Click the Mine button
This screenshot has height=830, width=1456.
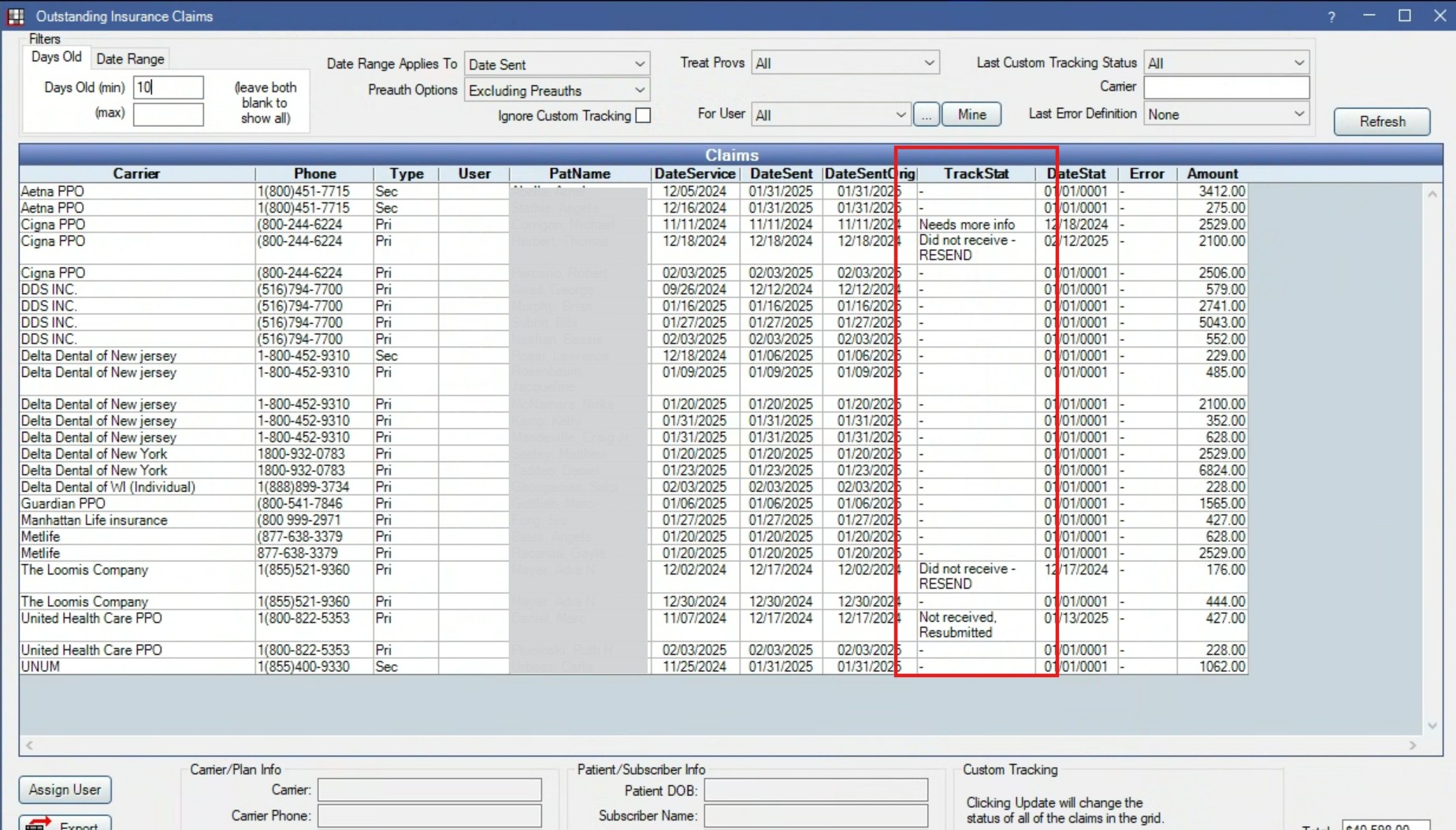[x=971, y=115]
